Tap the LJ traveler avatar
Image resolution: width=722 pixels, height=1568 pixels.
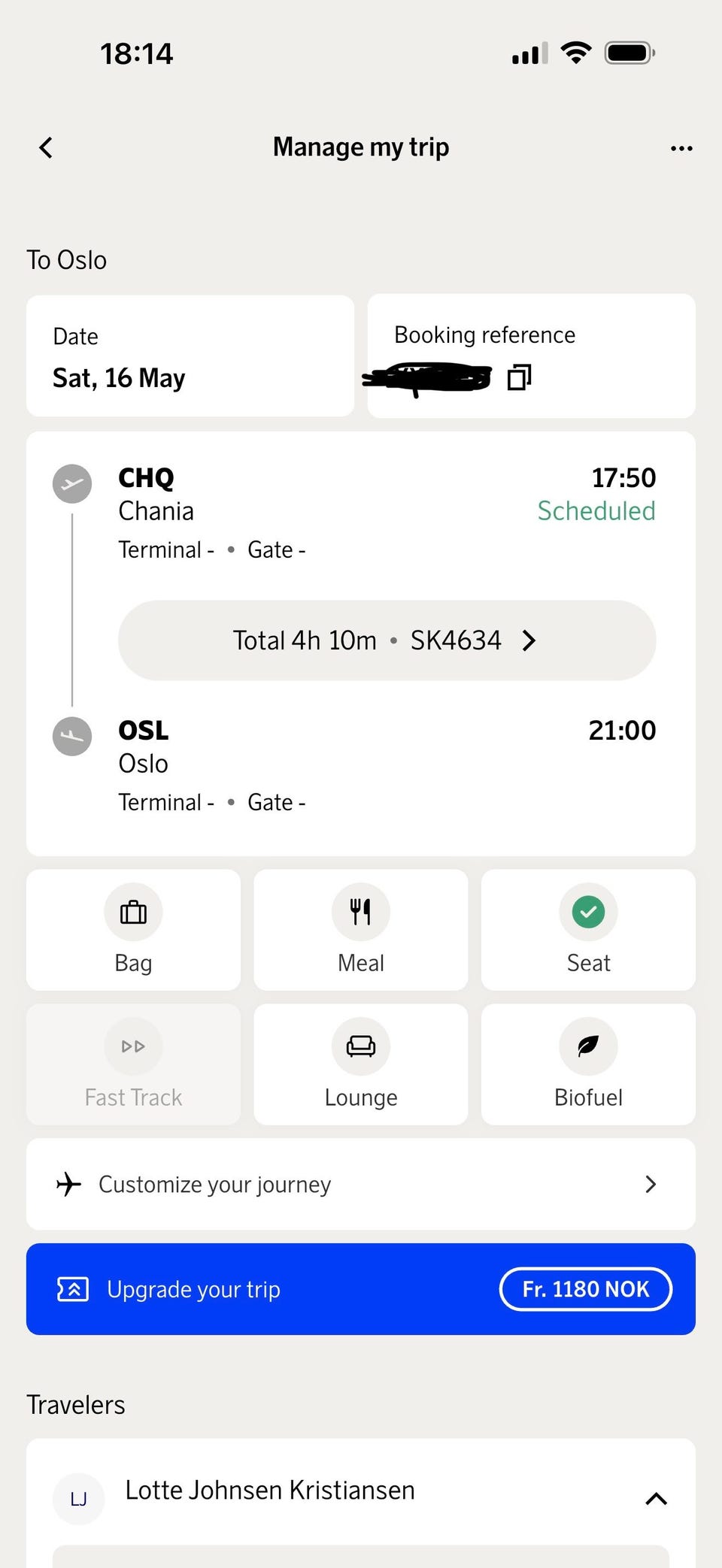point(78,1499)
